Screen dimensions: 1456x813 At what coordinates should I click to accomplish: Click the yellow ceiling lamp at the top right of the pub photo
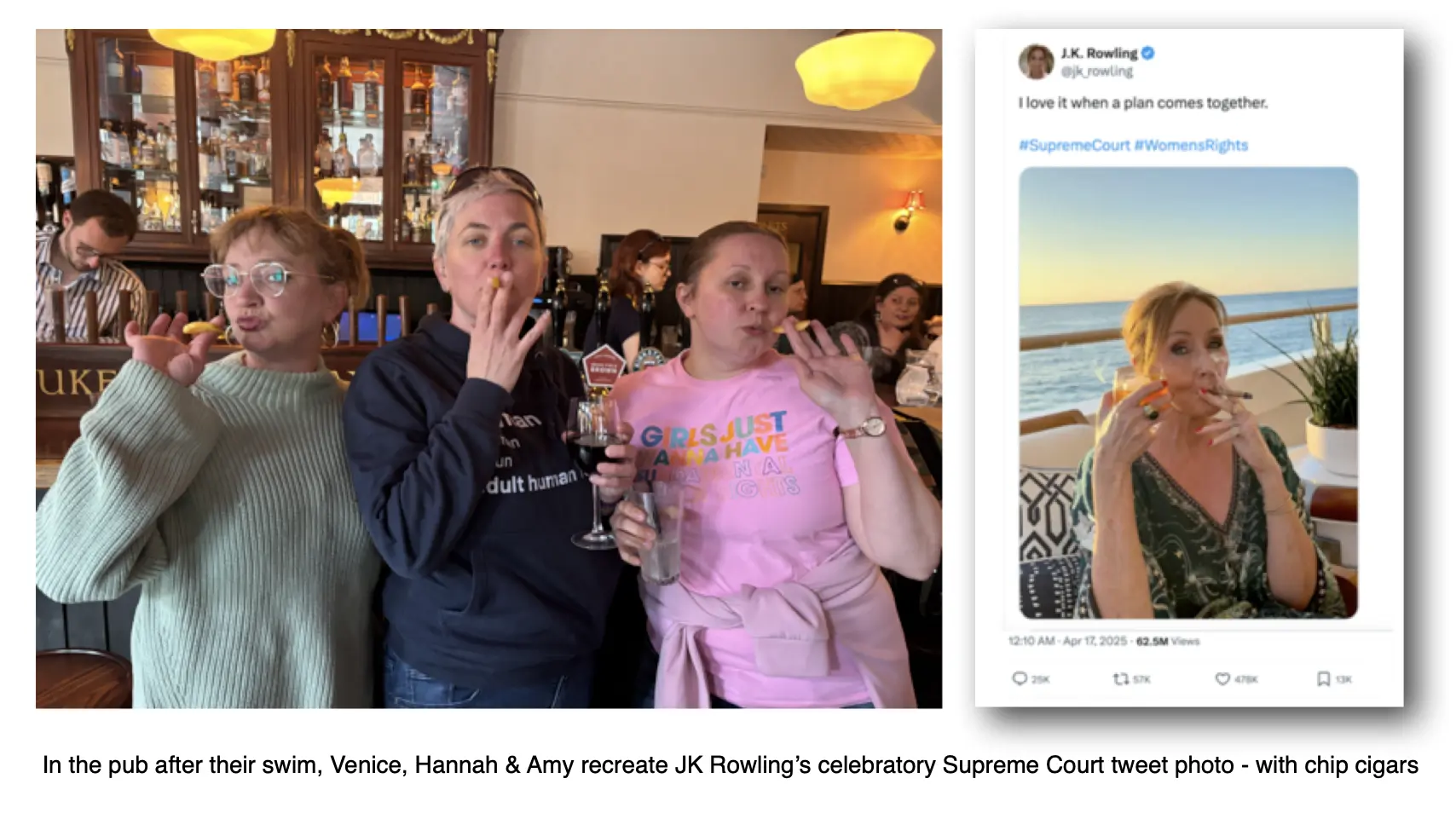pos(864,71)
